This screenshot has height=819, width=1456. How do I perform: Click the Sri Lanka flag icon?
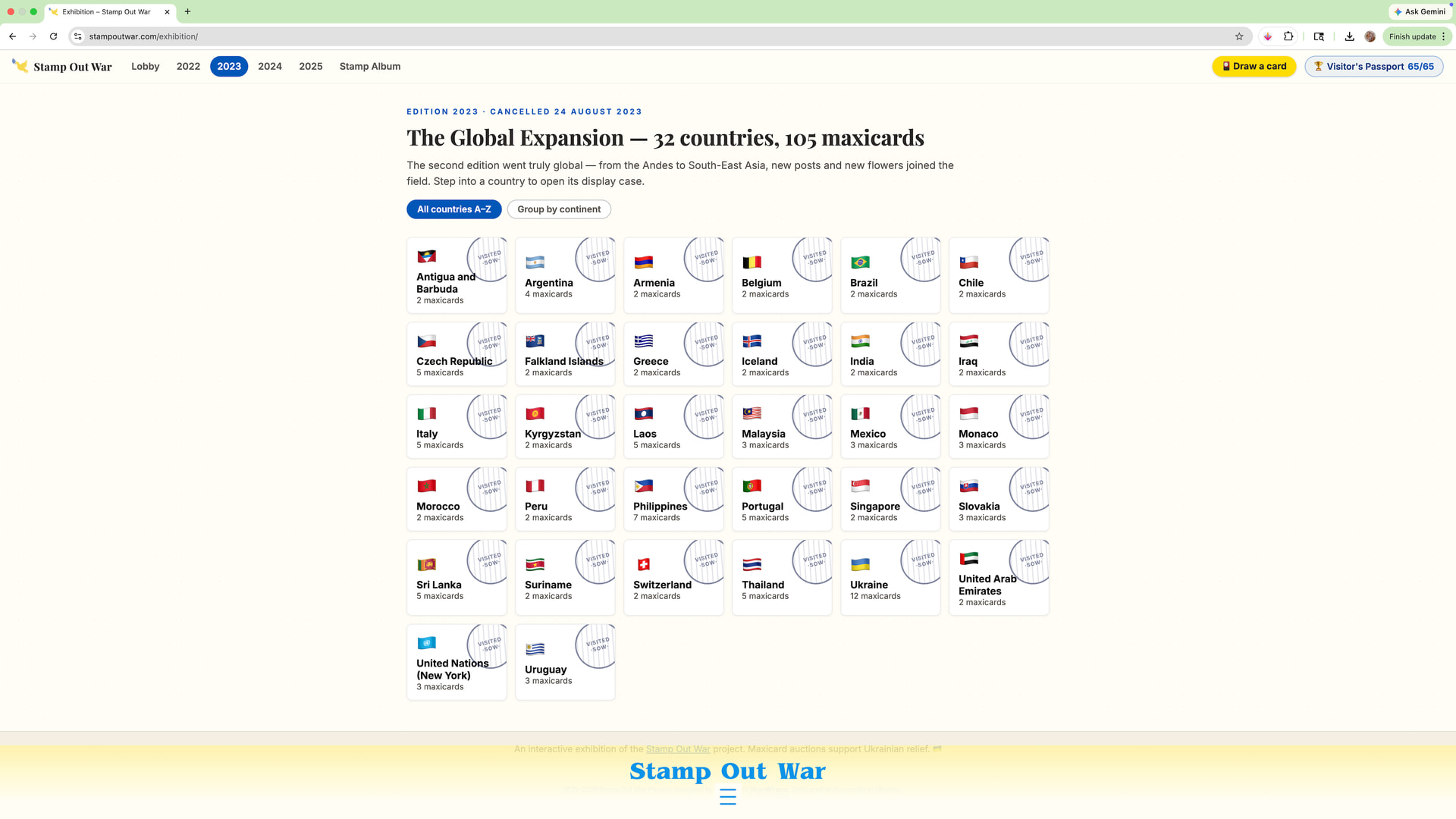point(426,564)
